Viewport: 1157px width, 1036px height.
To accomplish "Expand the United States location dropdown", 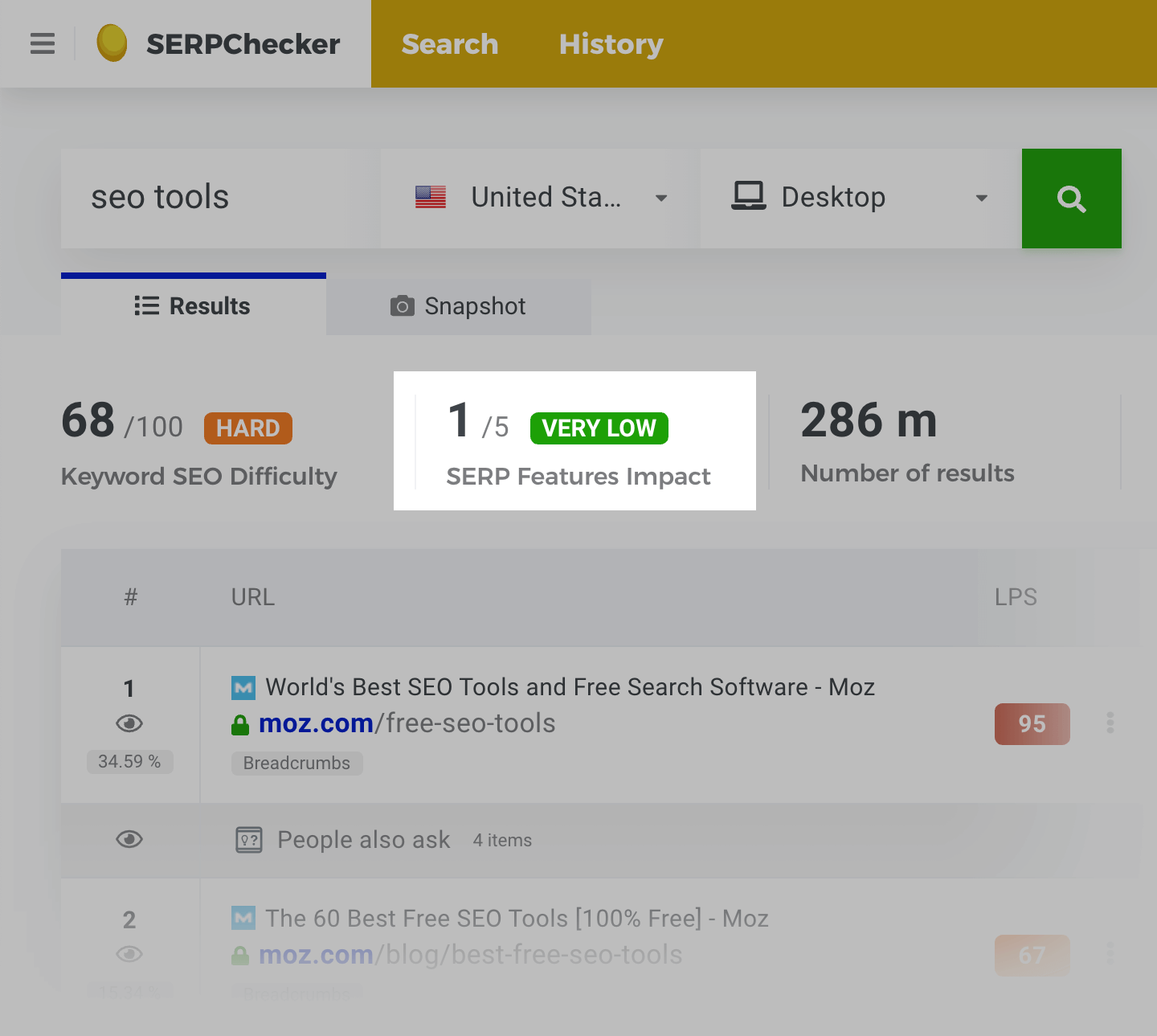I will click(x=541, y=199).
